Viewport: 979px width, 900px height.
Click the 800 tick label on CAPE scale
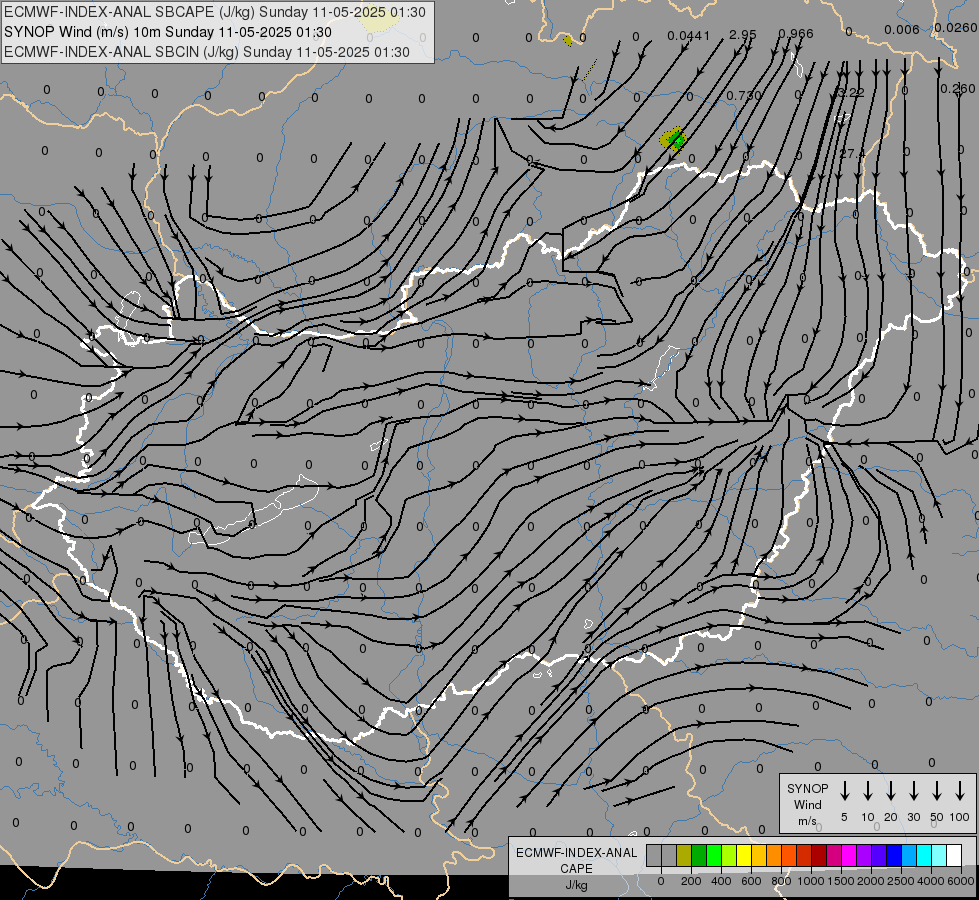pos(781,881)
